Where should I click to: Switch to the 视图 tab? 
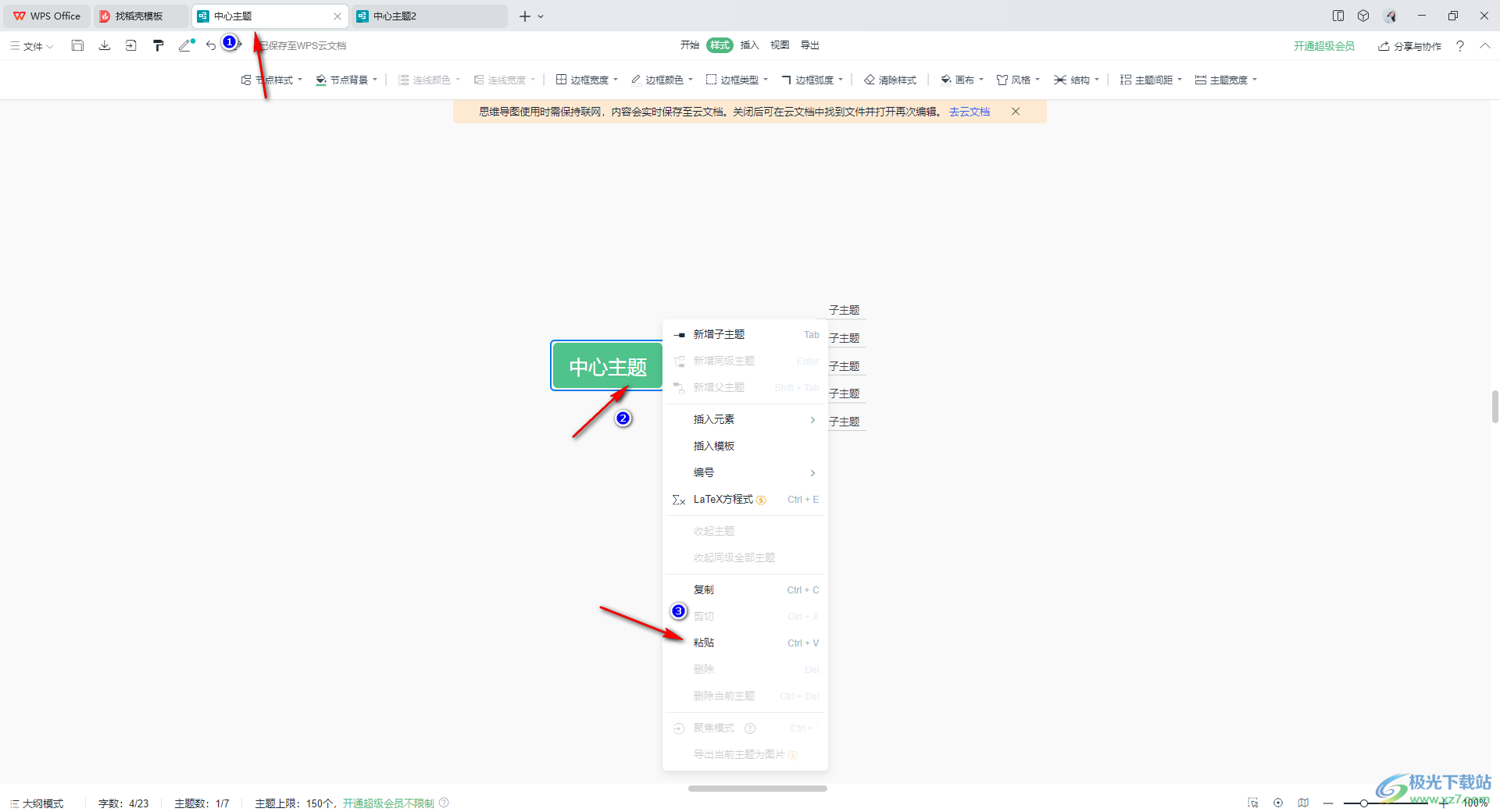pyautogui.click(x=780, y=45)
